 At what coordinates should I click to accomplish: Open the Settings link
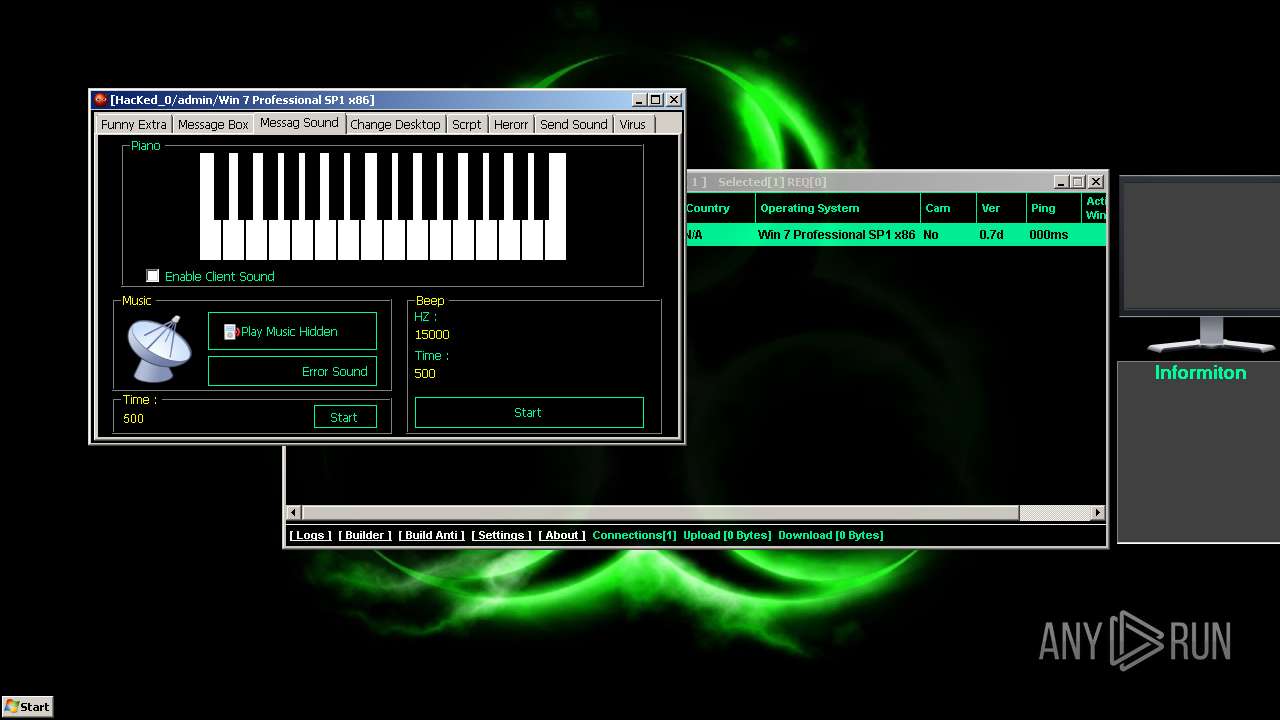pyautogui.click(x=502, y=535)
